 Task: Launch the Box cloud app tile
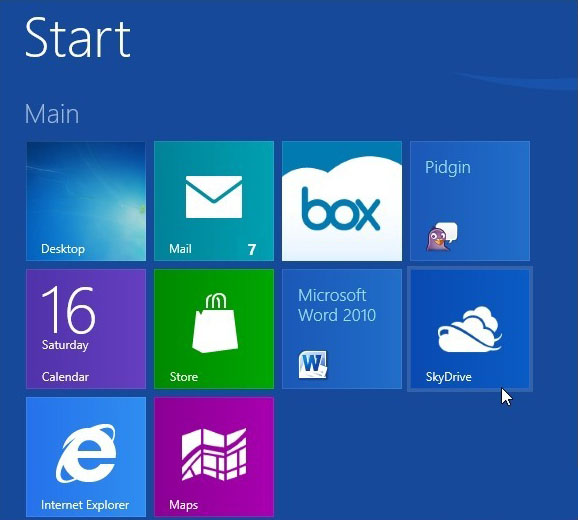click(x=342, y=201)
